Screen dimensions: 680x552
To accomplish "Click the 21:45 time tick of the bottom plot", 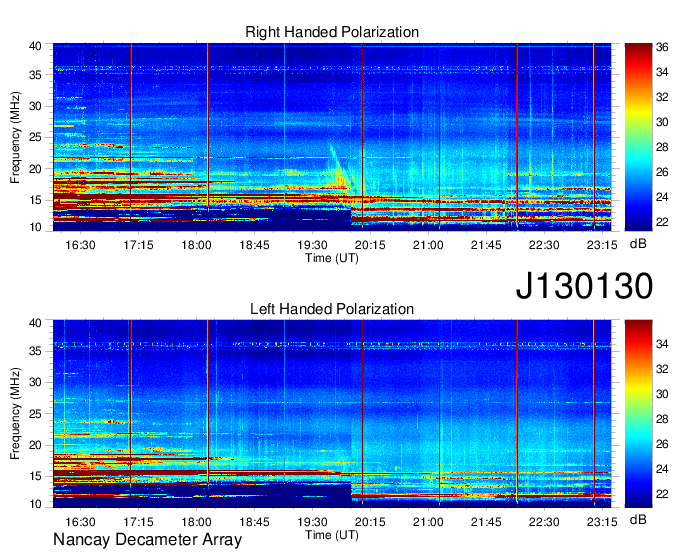I will click(486, 522).
